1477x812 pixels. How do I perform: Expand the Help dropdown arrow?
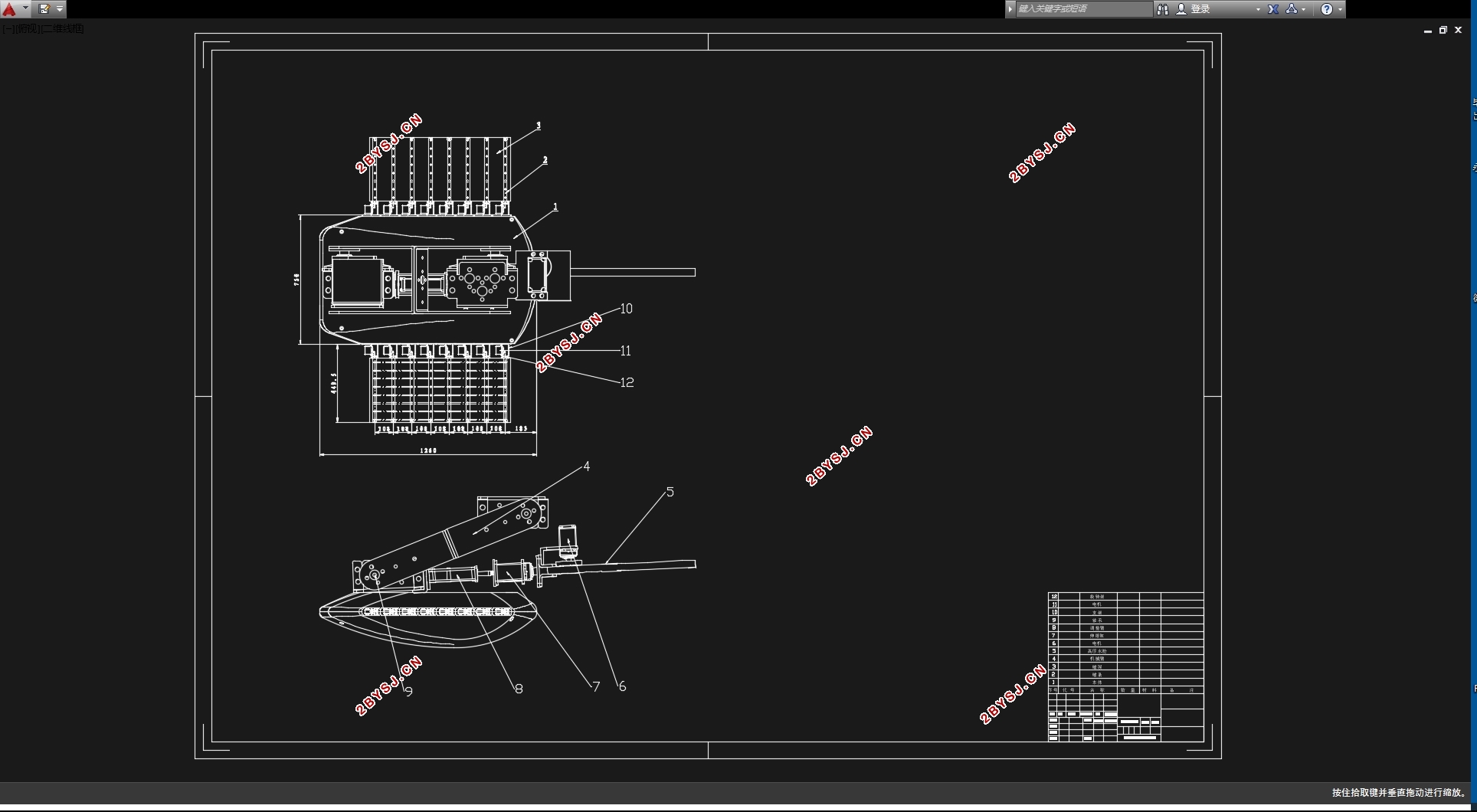click(x=1340, y=9)
